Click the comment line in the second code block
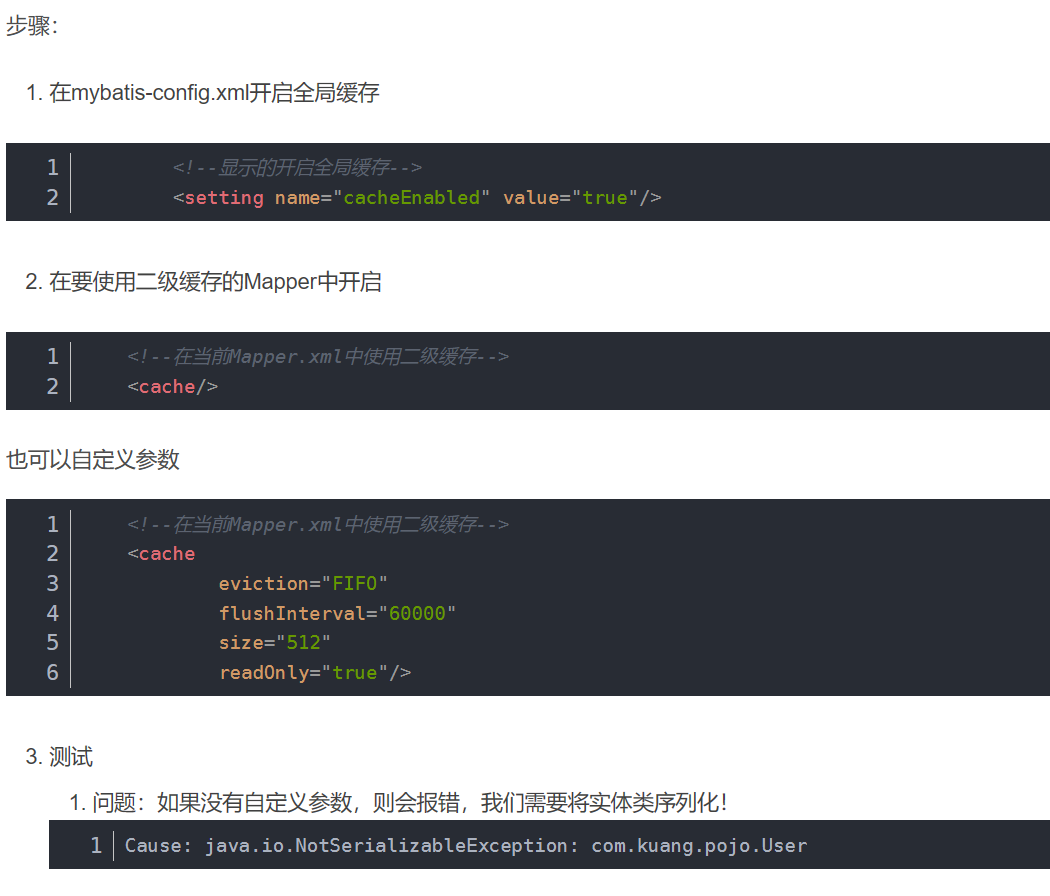 [x=318, y=356]
